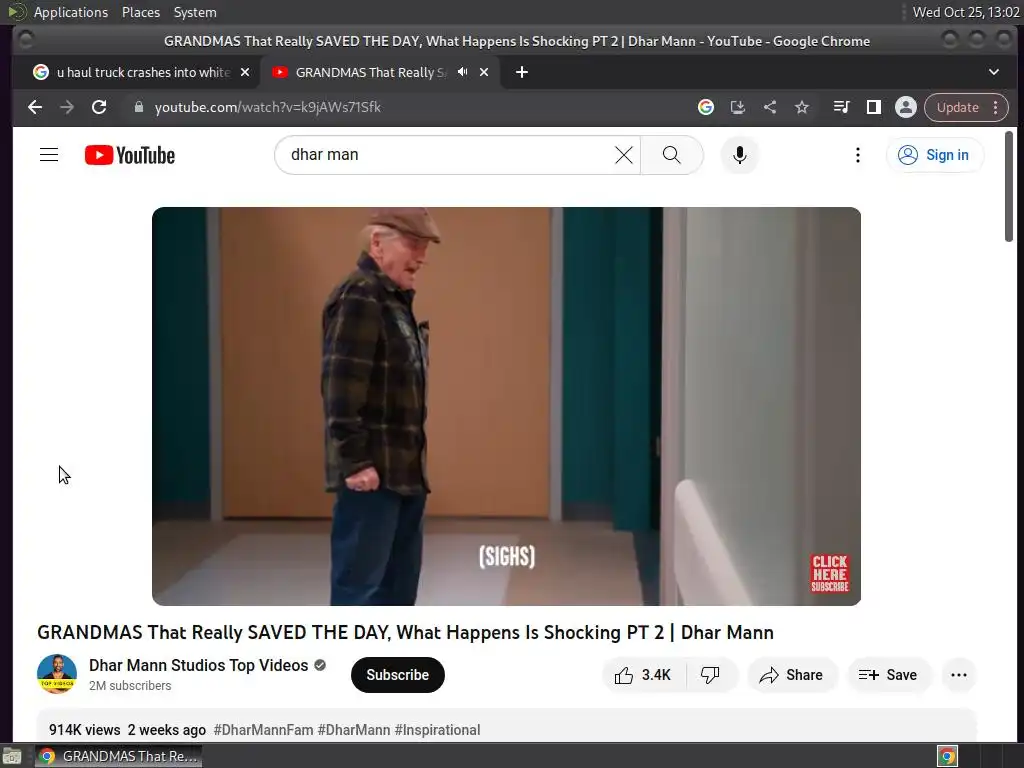Open Chrome media controls icon
This screenshot has height=768, width=1024.
click(841, 107)
